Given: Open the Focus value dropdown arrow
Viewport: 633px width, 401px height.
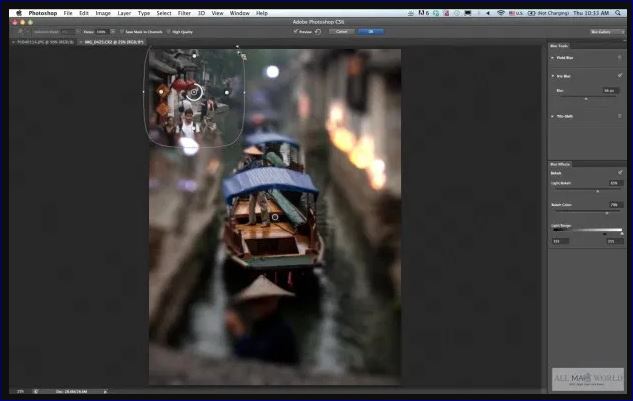Looking at the screenshot, I should coord(113,31).
